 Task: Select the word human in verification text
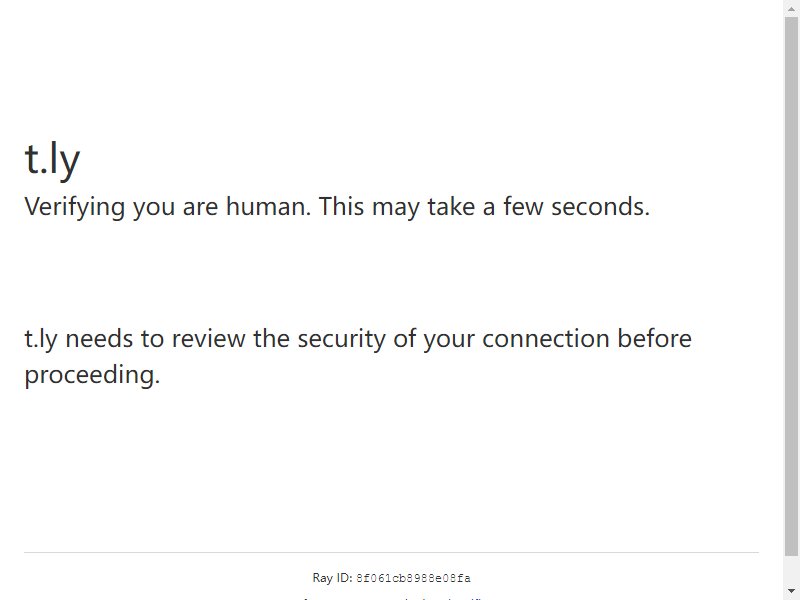pyautogui.click(x=268, y=207)
